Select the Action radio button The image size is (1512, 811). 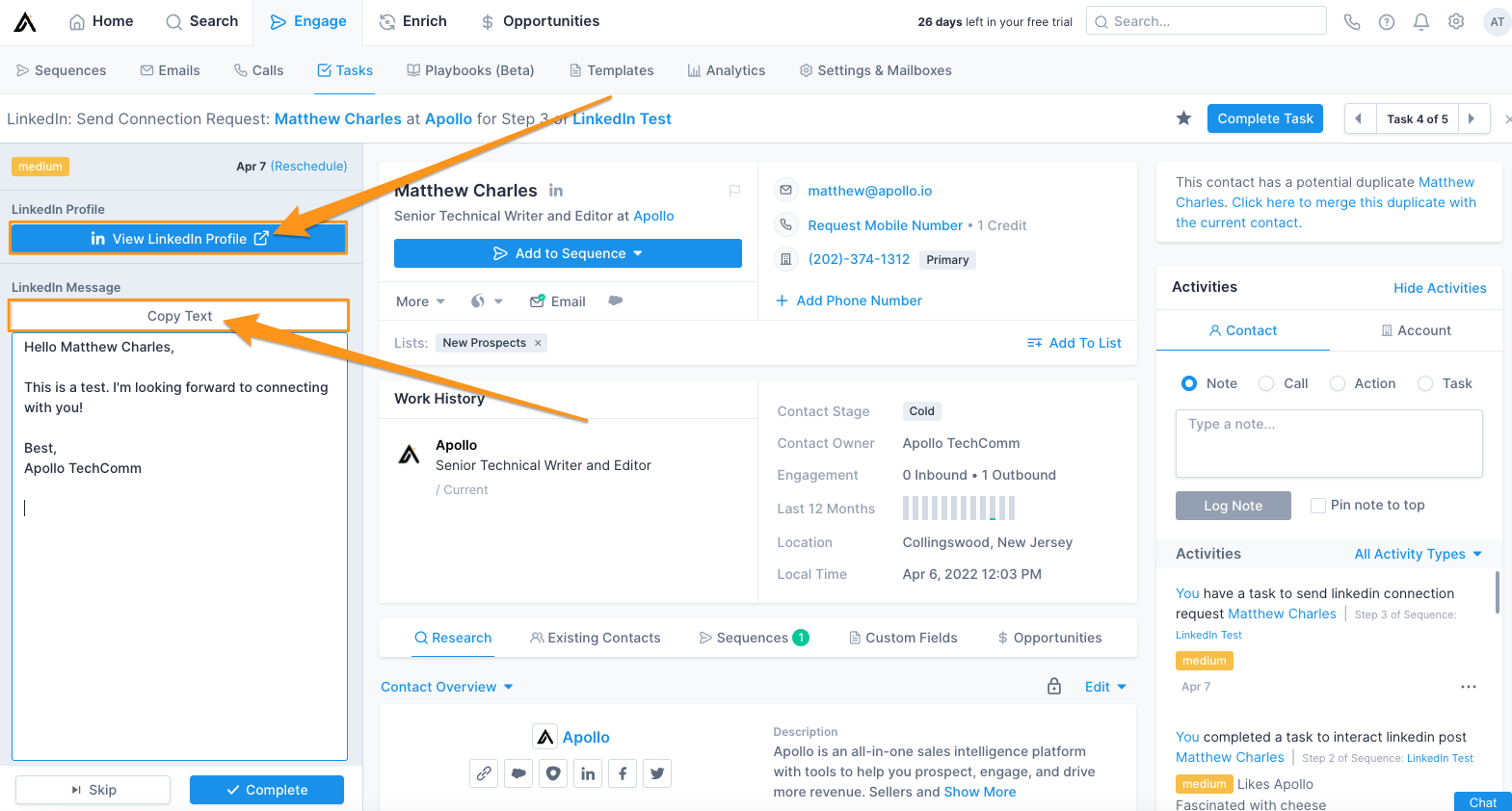1338,383
